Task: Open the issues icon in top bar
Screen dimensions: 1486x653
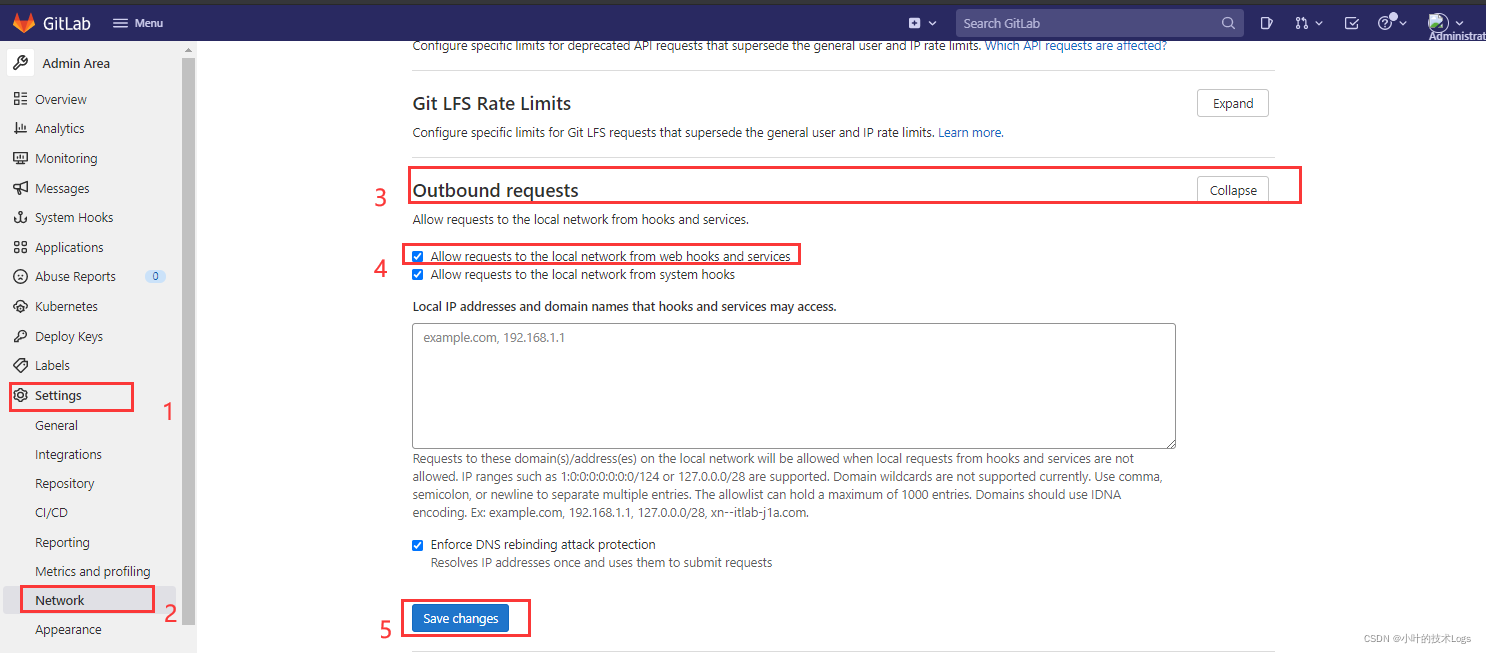Action: point(1267,23)
